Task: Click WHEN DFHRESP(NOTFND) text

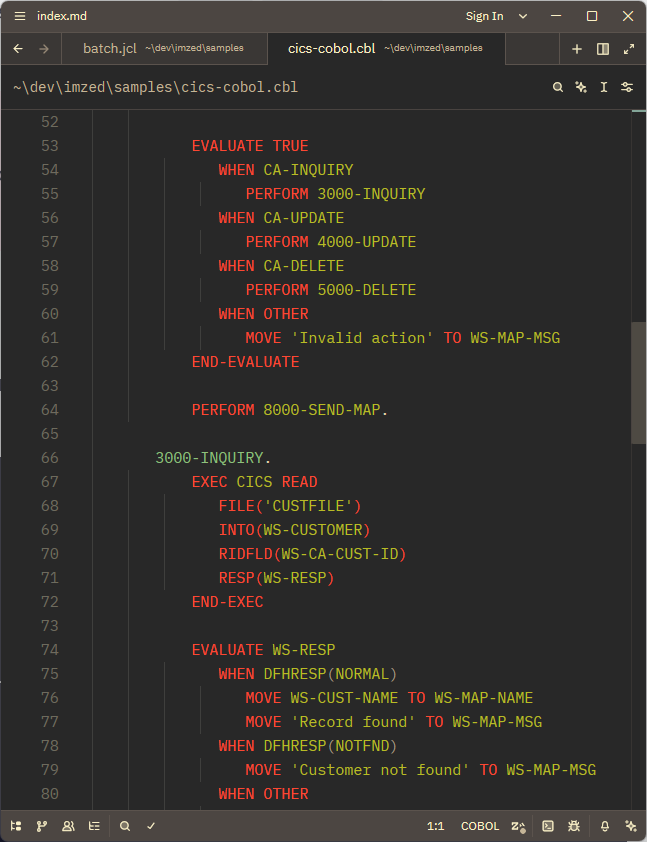Action: [x=308, y=746]
